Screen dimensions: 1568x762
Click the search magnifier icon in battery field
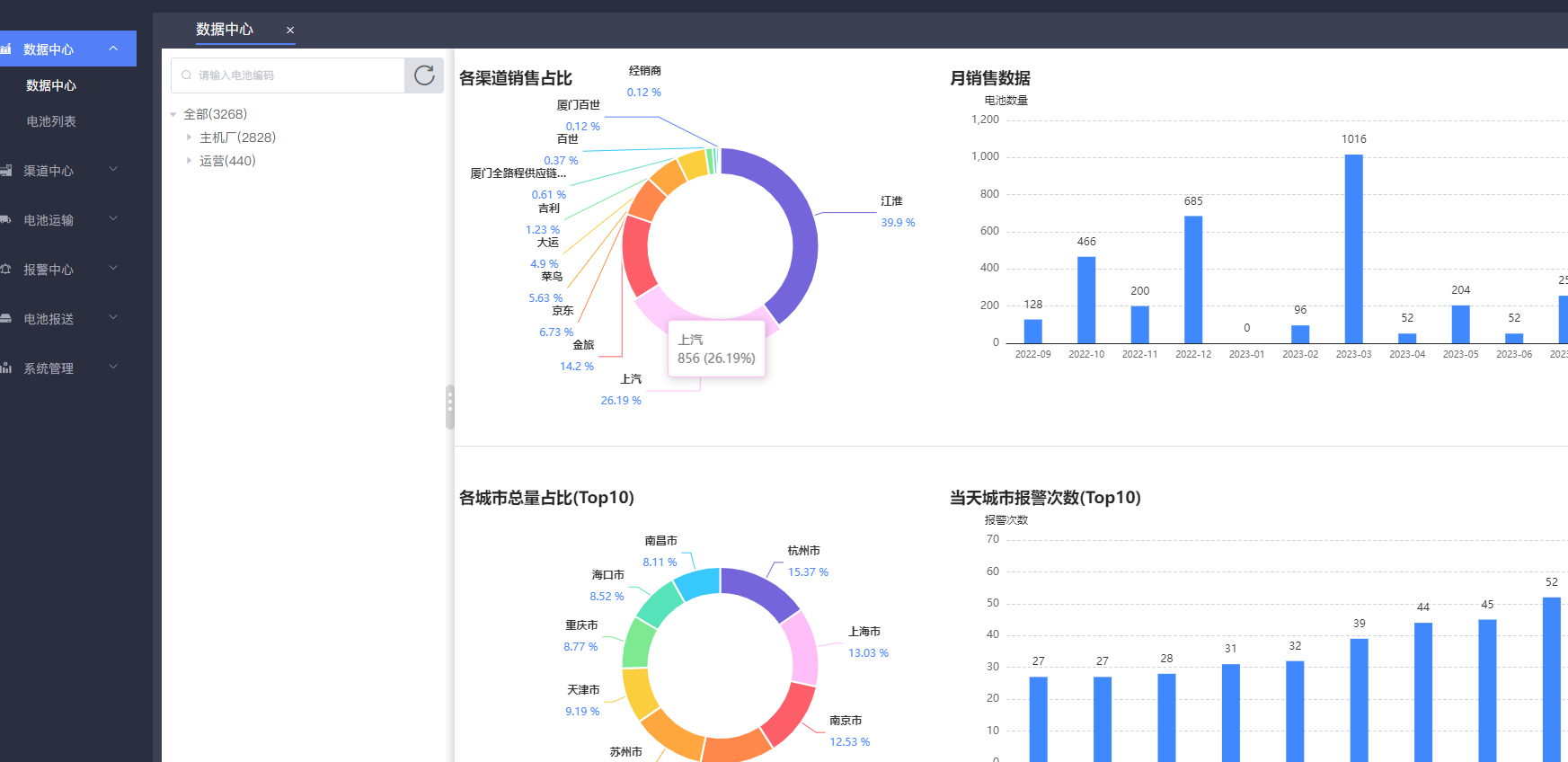coord(187,75)
